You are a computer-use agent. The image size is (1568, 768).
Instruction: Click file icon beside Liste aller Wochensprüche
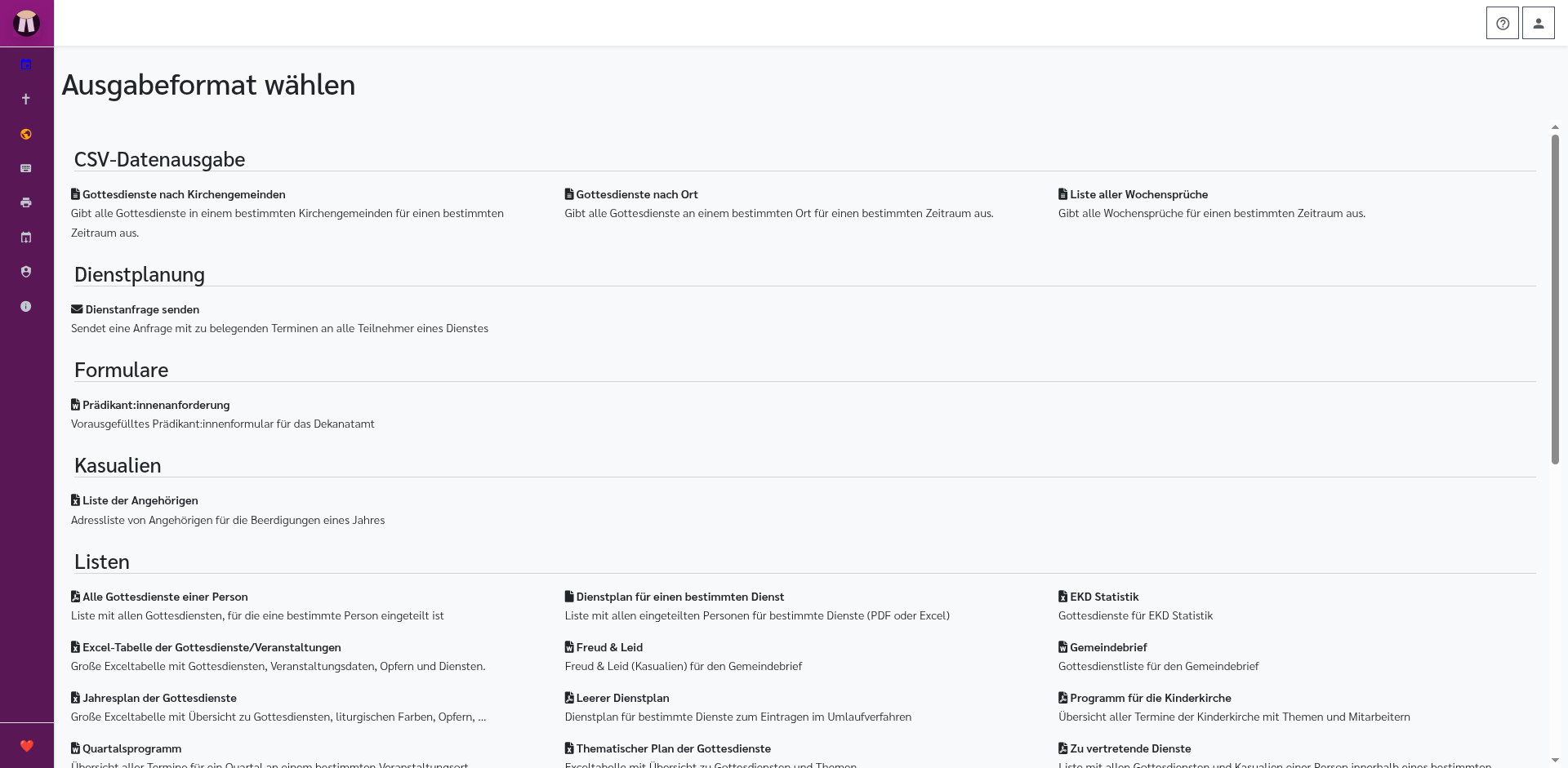[x=1062, y=194]
